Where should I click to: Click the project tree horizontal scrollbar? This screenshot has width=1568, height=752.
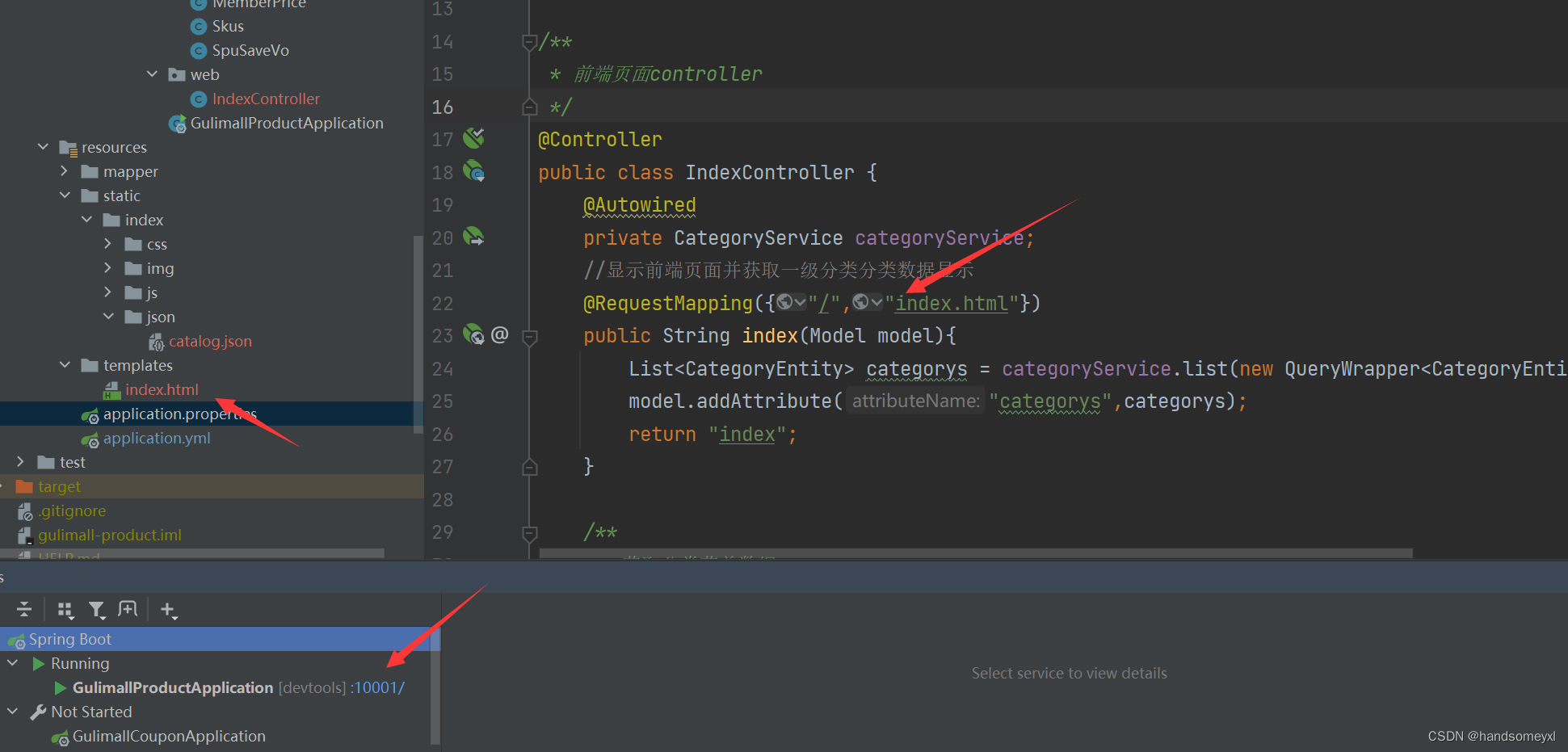[192, 553]
